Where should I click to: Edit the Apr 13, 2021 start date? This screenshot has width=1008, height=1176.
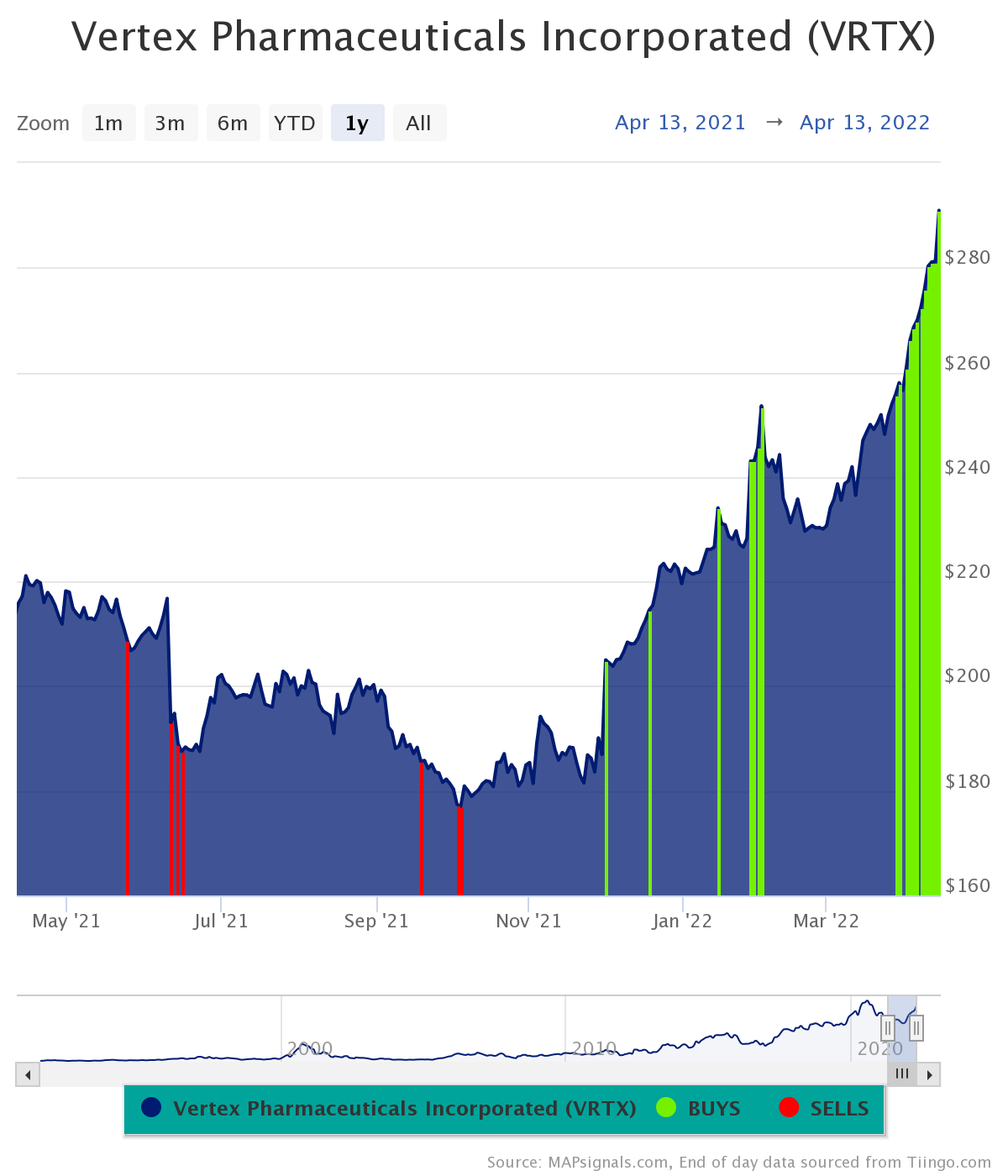pyautogui.click(x=680, y=123)
